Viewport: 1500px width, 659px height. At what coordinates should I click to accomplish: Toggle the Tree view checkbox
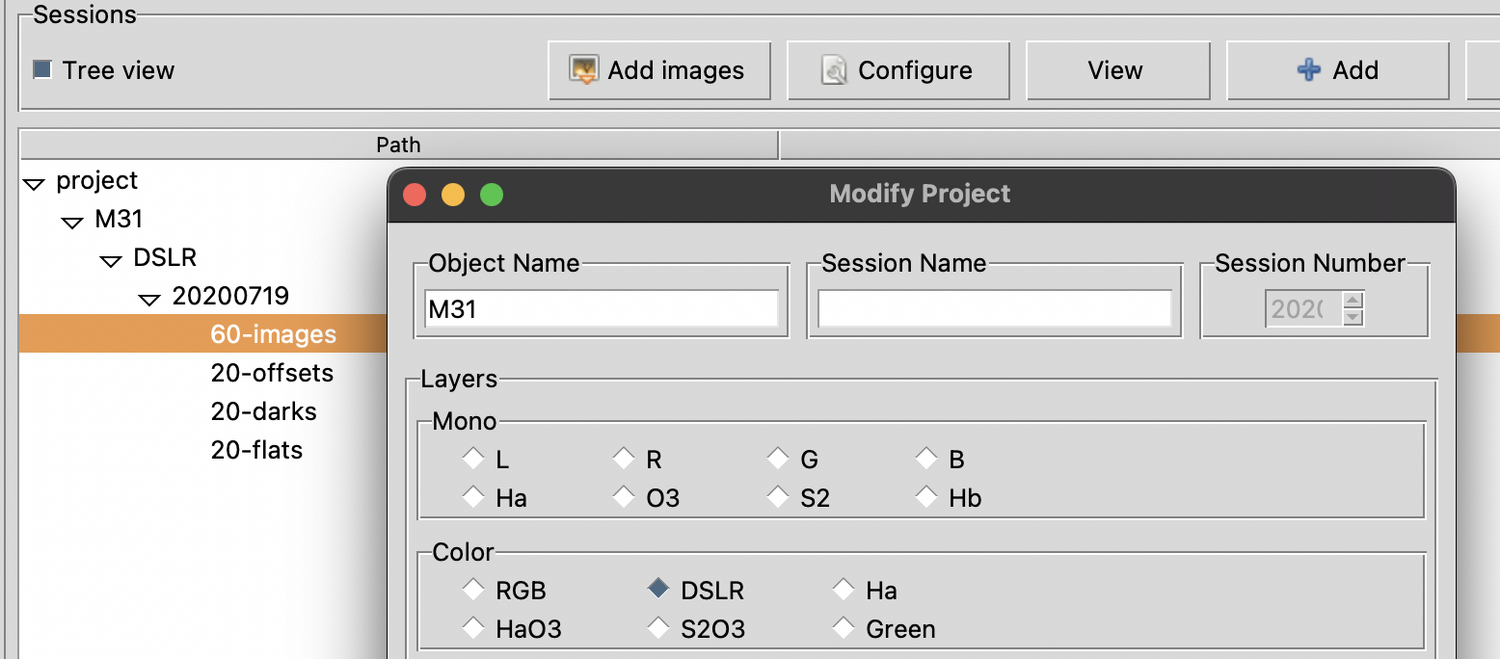pyautogui.click(x=43, y=70)
